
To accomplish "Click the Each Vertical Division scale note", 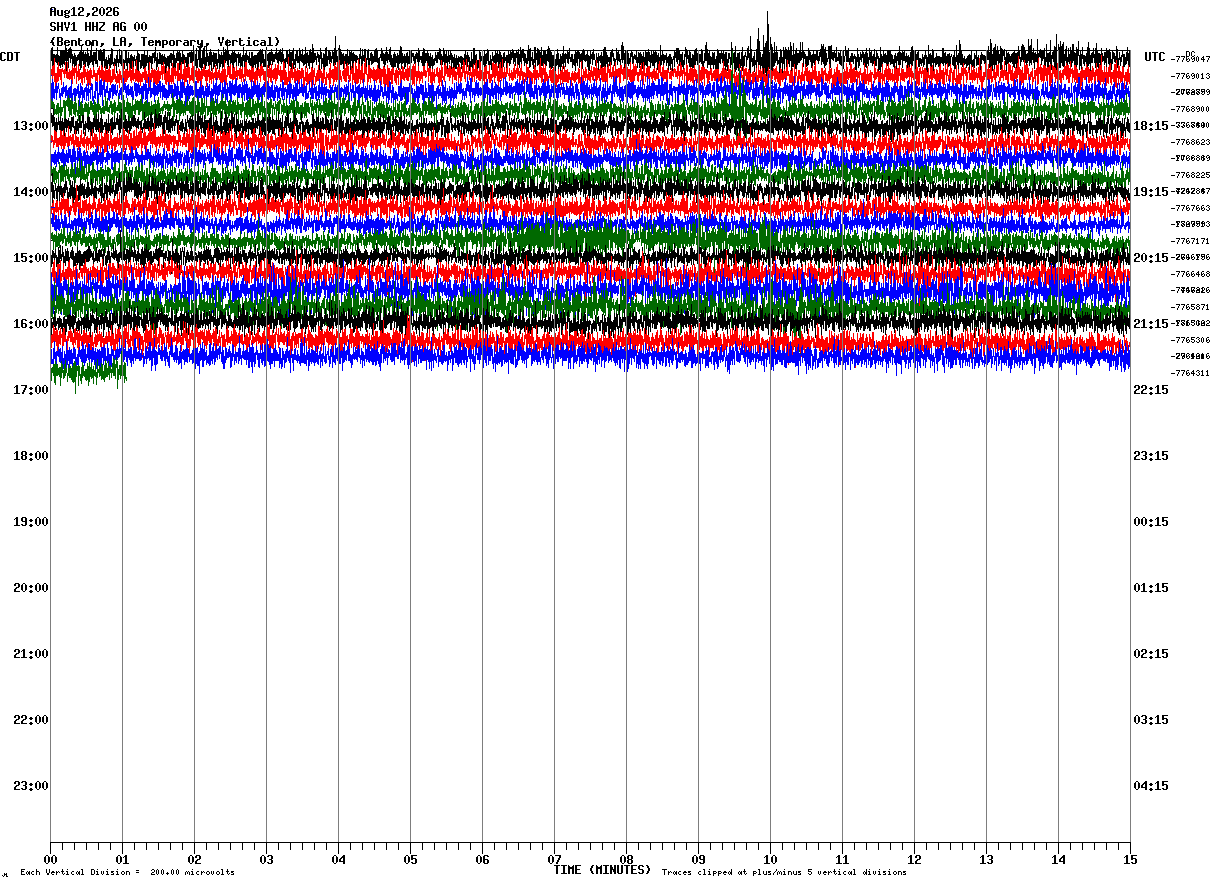I will tap(127, 873).
